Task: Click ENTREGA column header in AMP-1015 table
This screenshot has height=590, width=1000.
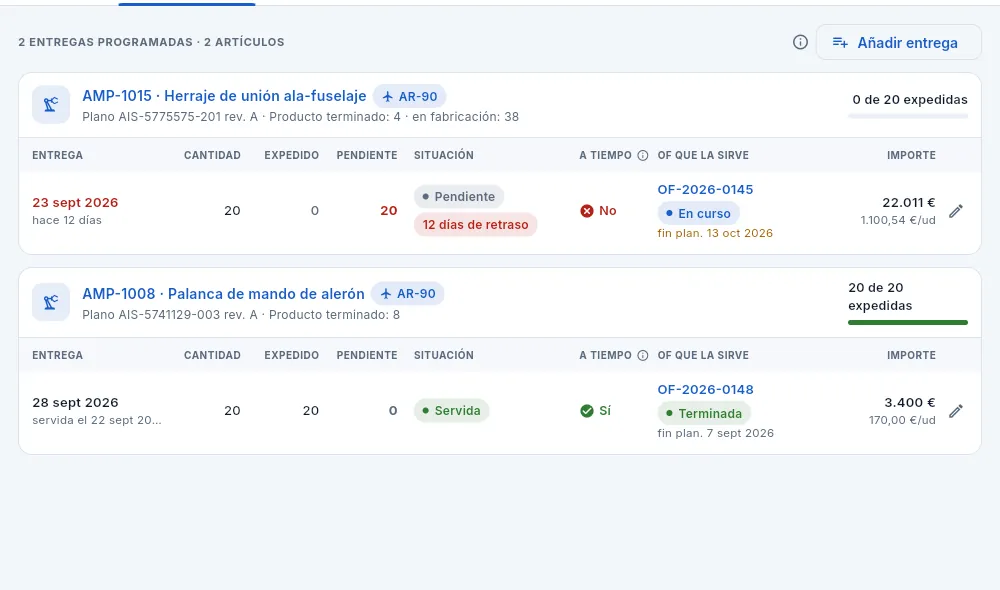Action: 57,155
